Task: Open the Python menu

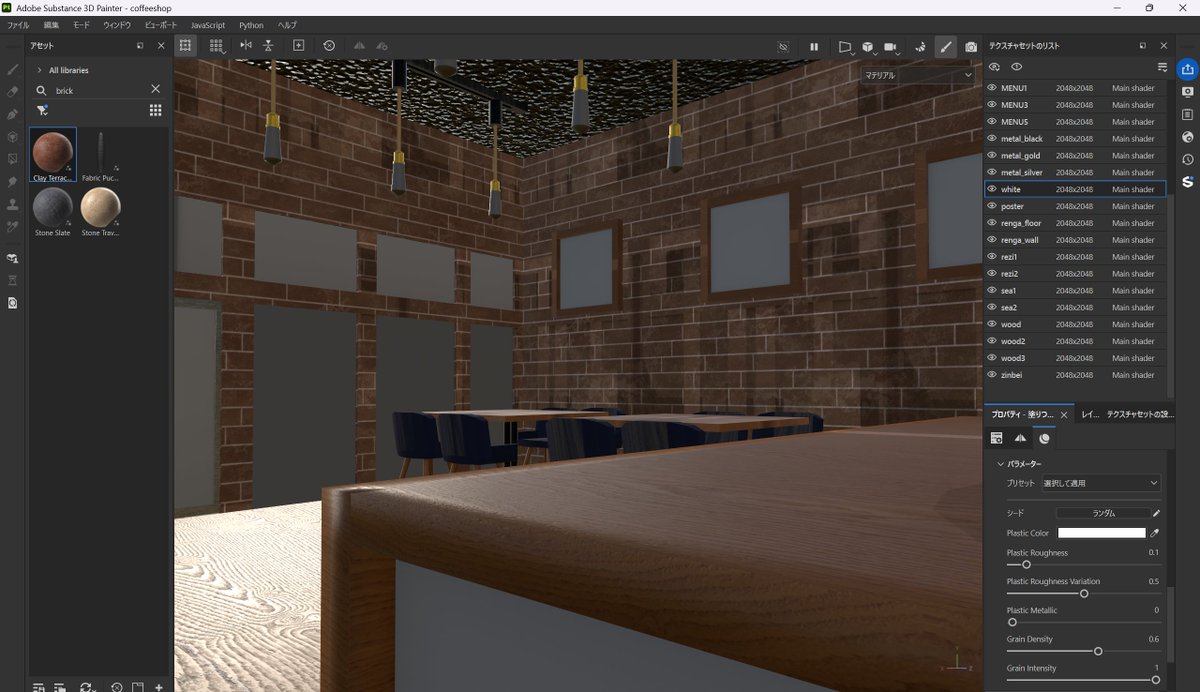Action: [251, 25]
